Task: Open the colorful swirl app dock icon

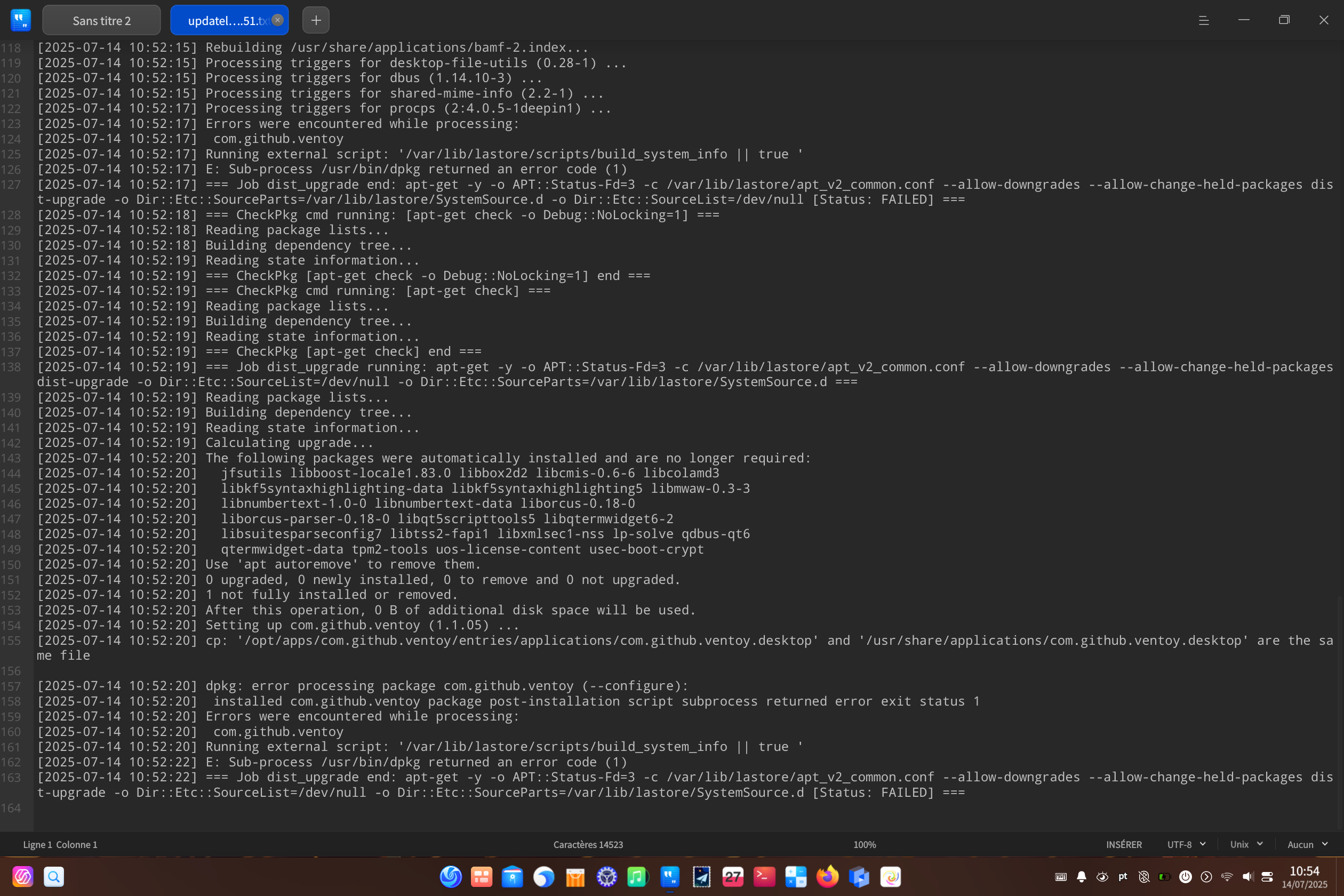Action: coord(890,876)
